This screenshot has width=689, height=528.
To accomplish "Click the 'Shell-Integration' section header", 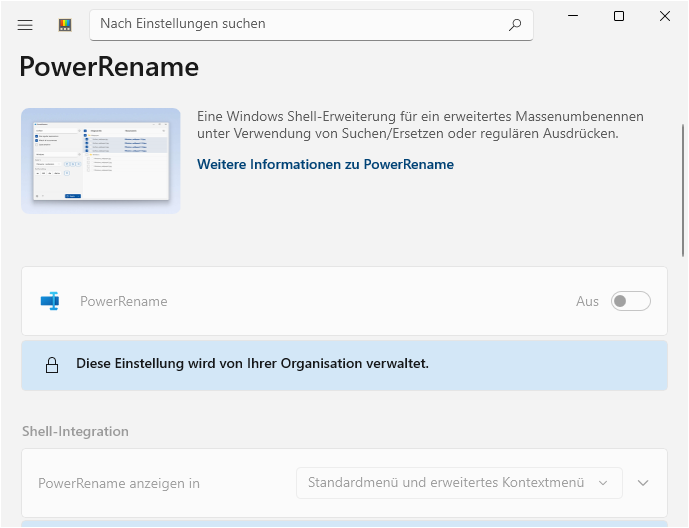I will [76, 431].
